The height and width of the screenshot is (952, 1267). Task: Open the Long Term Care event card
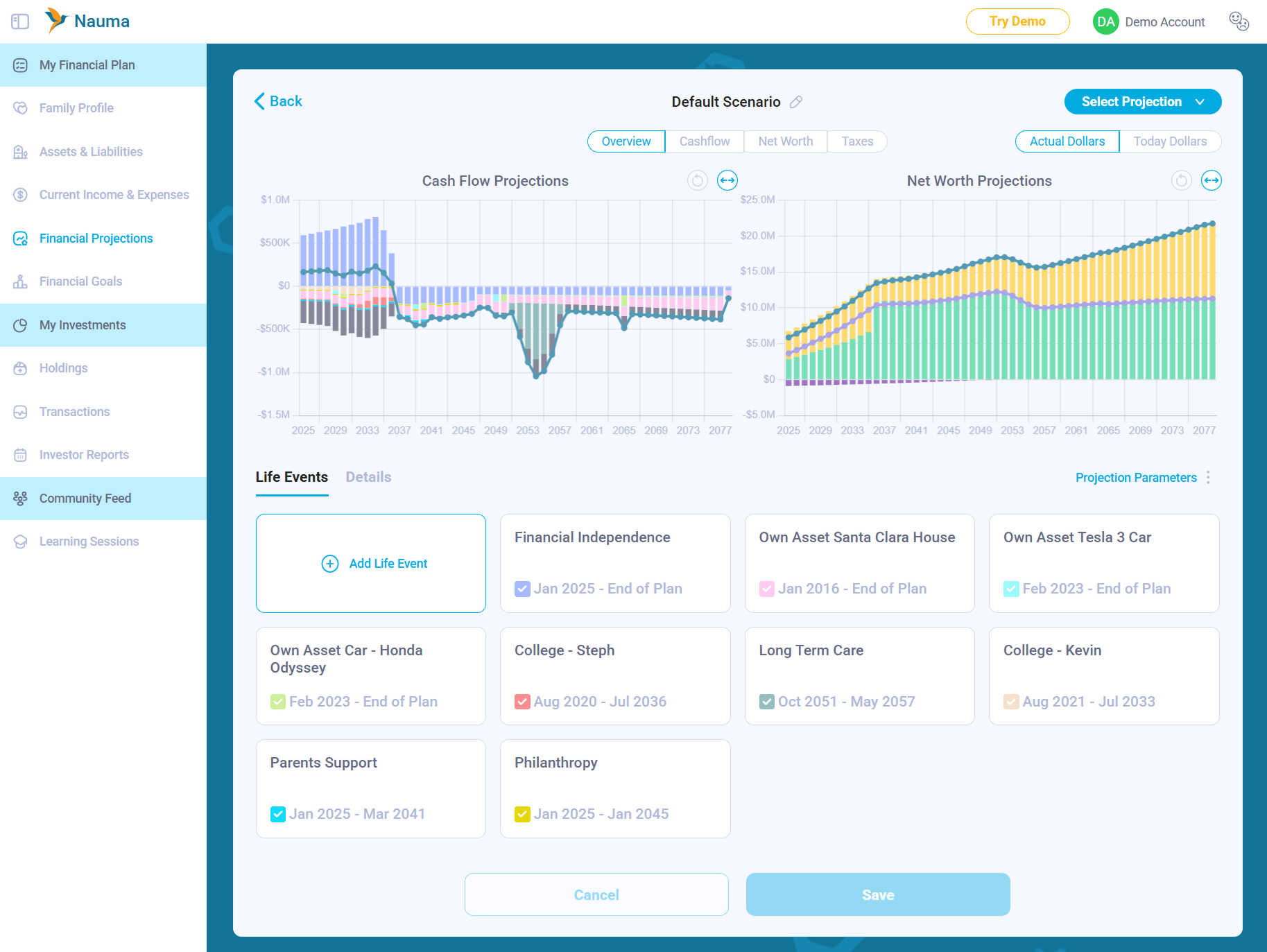click(x=859, y=675)
